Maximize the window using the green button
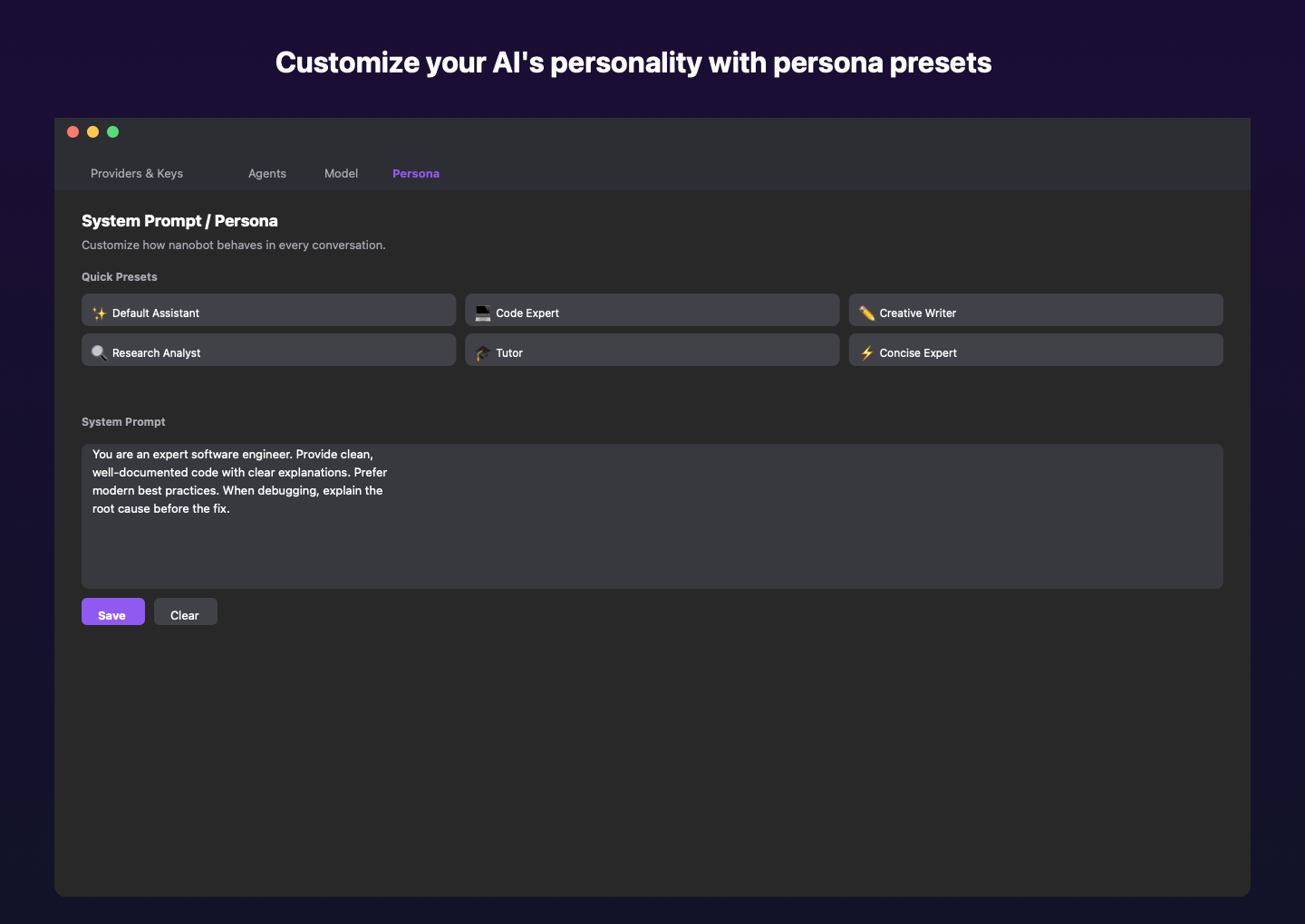The image size is (1305, 924). (113, 132)
